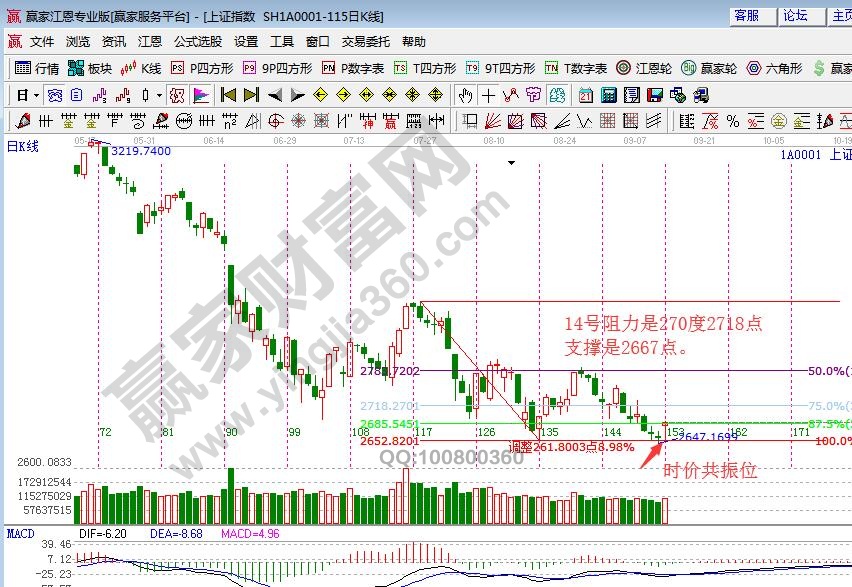Click the 客服 button
Viewport: 852px width, 587px height.
pos(746,16)
